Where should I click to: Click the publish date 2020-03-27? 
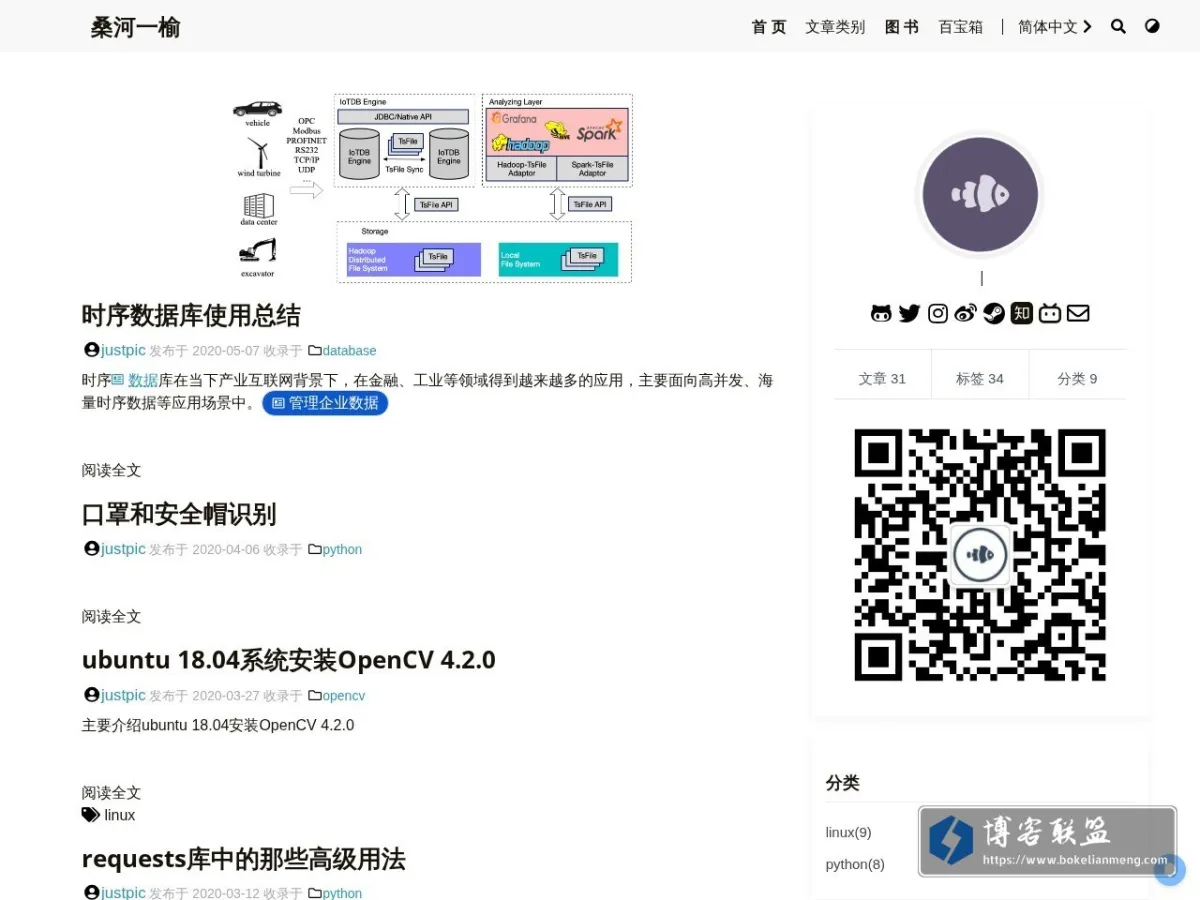[225, 696]
